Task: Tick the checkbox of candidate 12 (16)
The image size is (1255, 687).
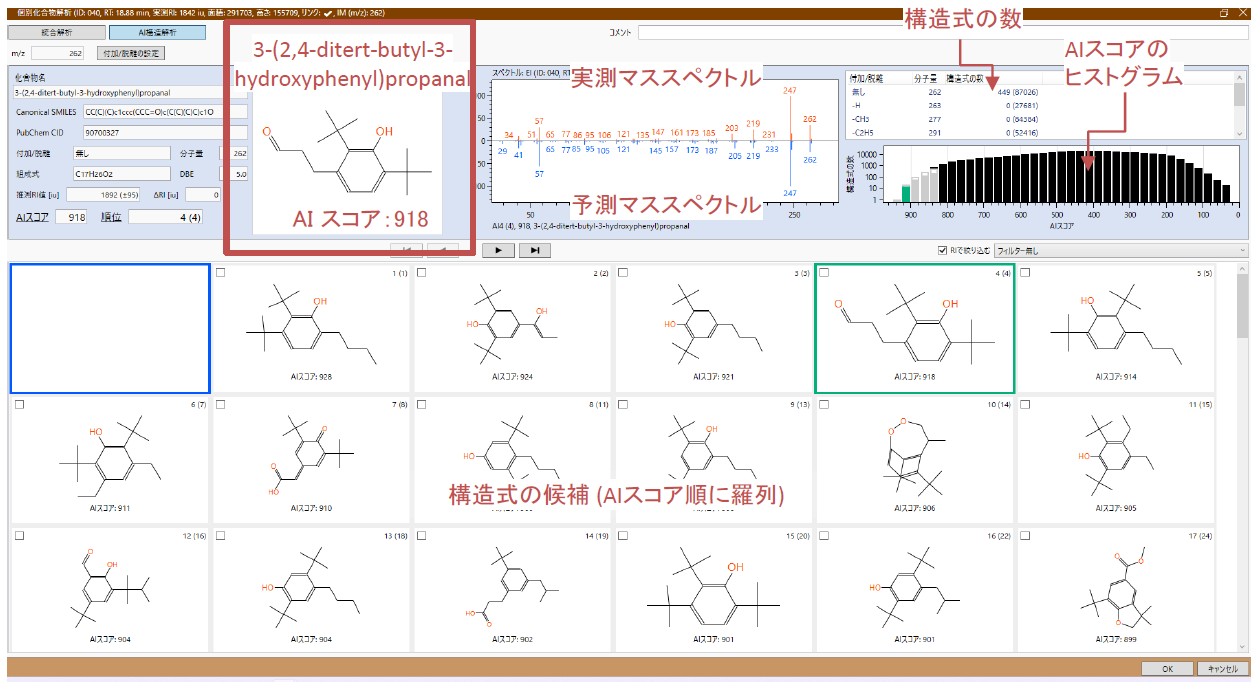Action: point(19,536)
